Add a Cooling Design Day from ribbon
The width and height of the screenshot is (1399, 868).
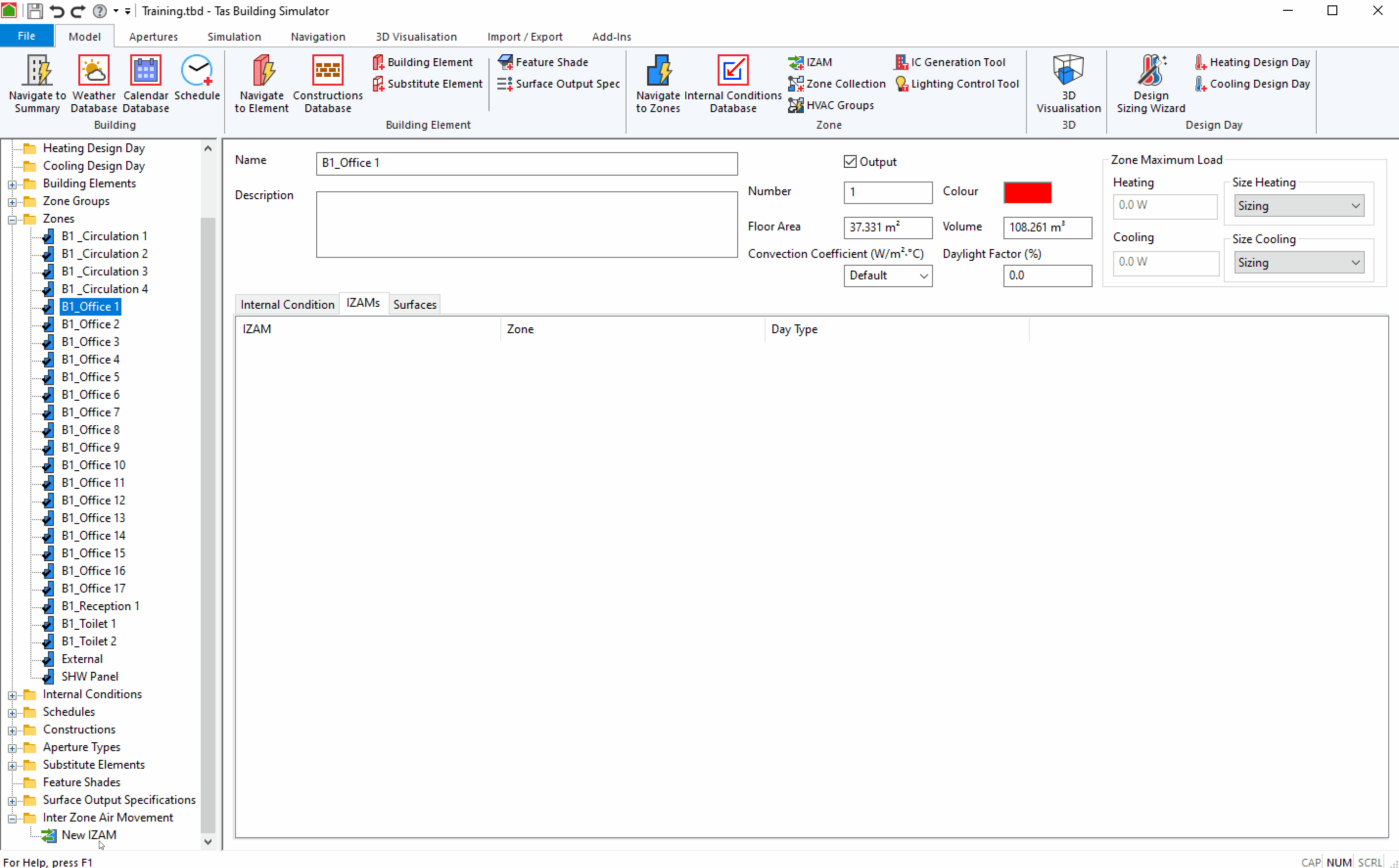[x=1252, y=84]
